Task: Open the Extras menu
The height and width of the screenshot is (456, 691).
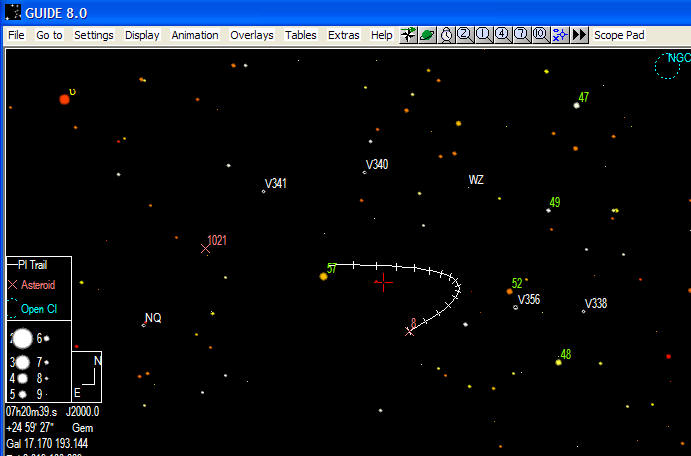Action: tap(344, 35)
